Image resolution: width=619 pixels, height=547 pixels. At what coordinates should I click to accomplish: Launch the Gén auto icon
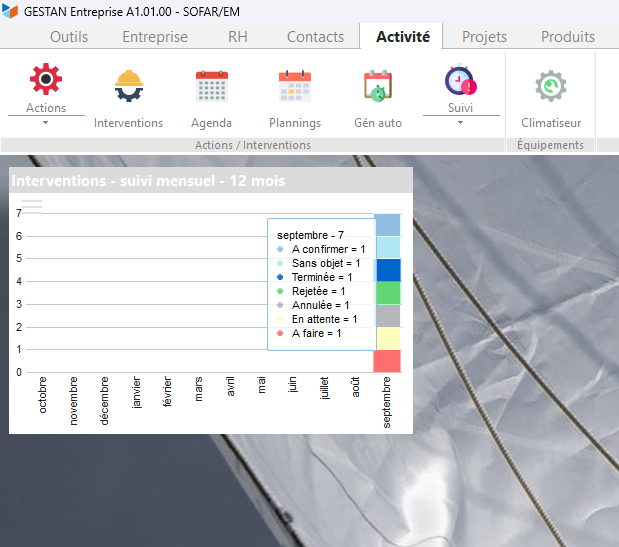click(x=378, y=86)
